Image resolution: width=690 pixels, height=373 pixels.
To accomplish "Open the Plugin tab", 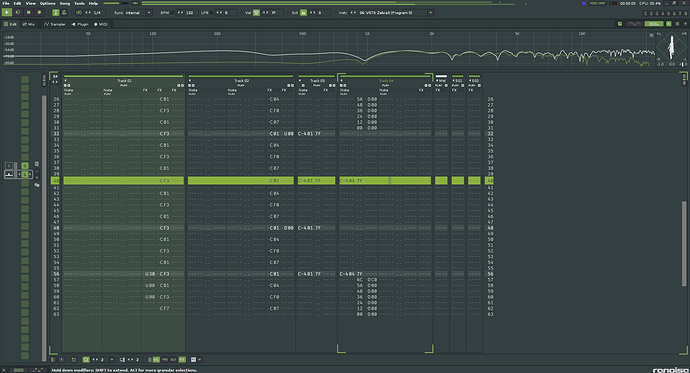I will (80, 24).
